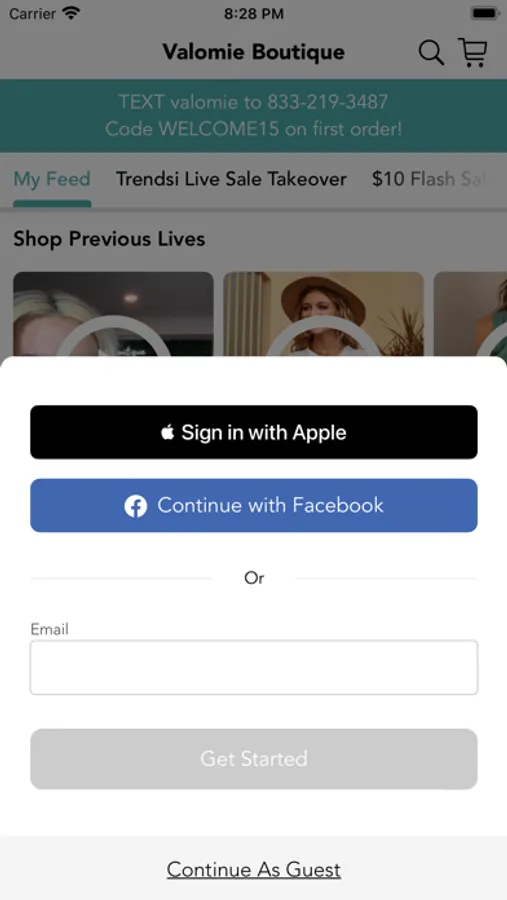Open Trendsi Live Sale Takeover tab
Image resolution: width=507 pixels, height=900 pixels.
tap(231, 179)
